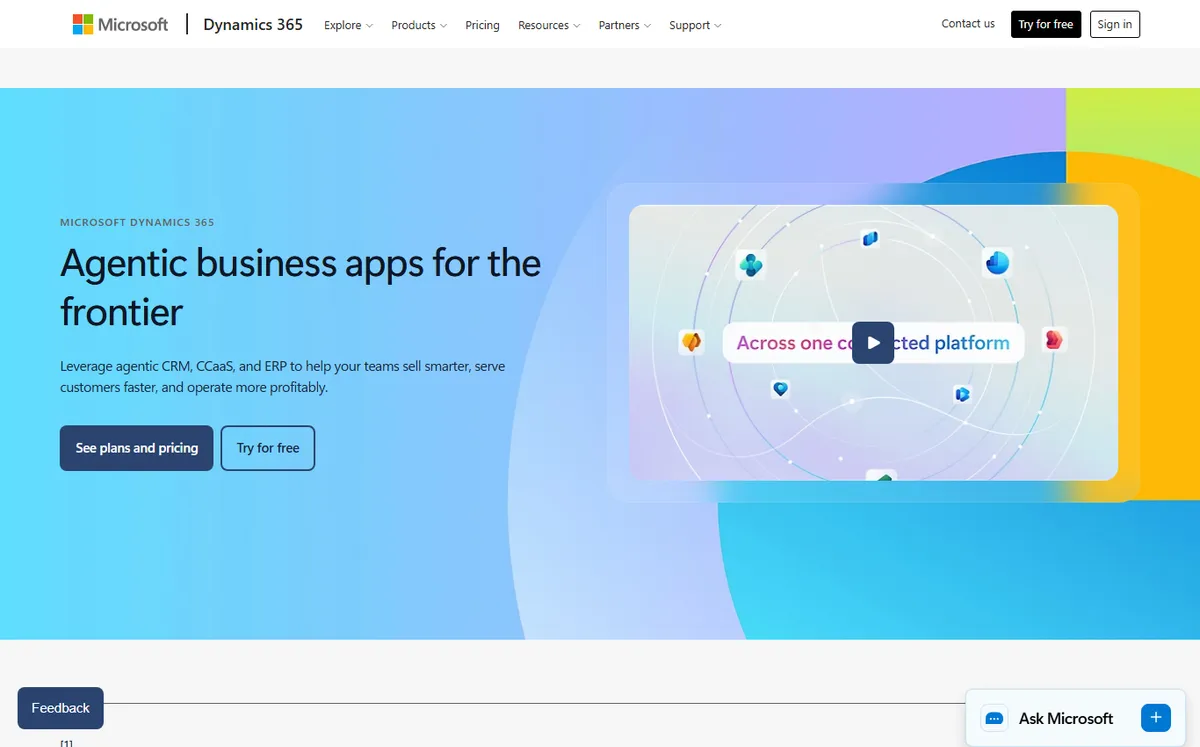Click the black Try for free header button
This screenshot has width=1200, height=747.
click(x=1046, y=24)
